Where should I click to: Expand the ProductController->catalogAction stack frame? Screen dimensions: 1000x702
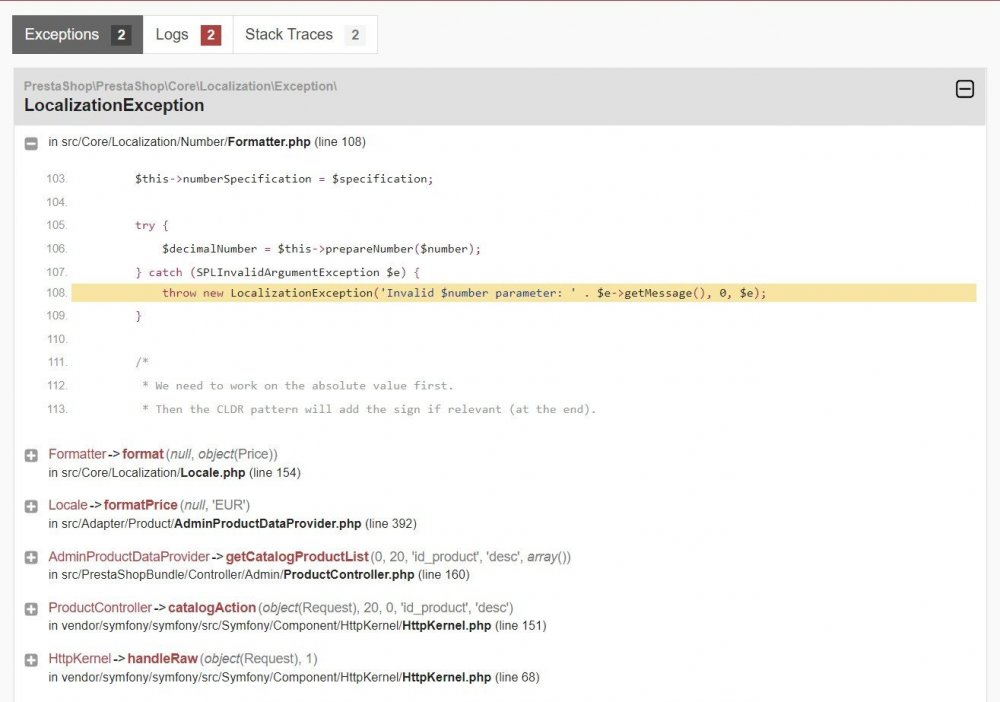(x=30, y=608)
